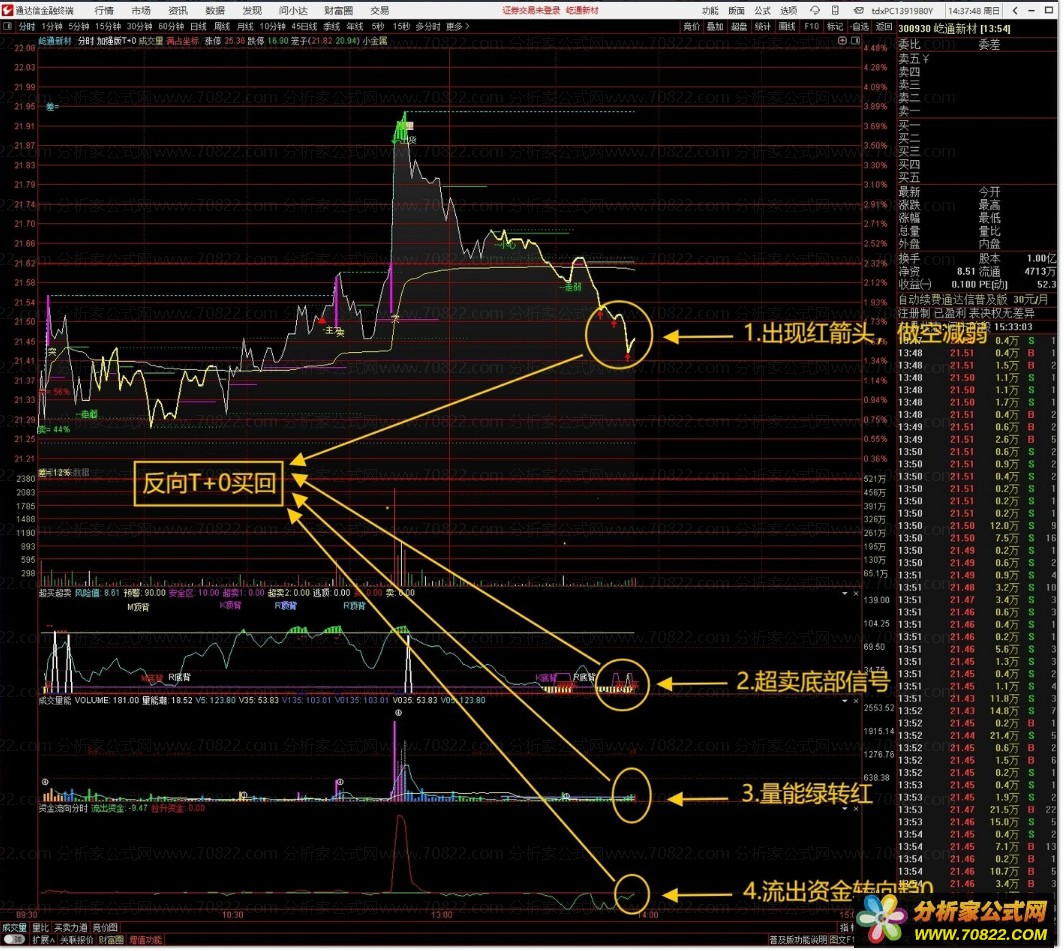Click the split-window icon above chart

(x=856, y=41)
